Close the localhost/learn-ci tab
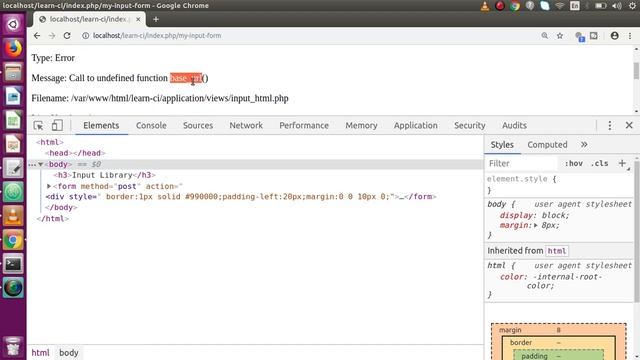640x360 pixels. point(138,19)
